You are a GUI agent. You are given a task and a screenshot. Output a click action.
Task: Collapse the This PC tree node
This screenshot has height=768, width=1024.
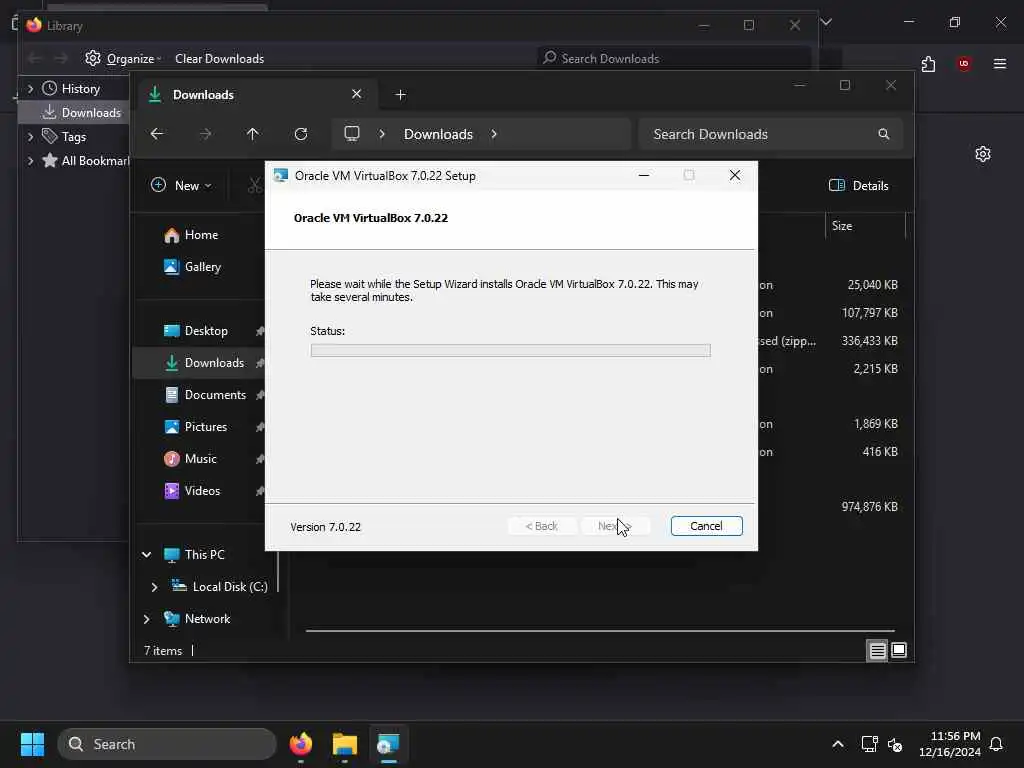146,554
